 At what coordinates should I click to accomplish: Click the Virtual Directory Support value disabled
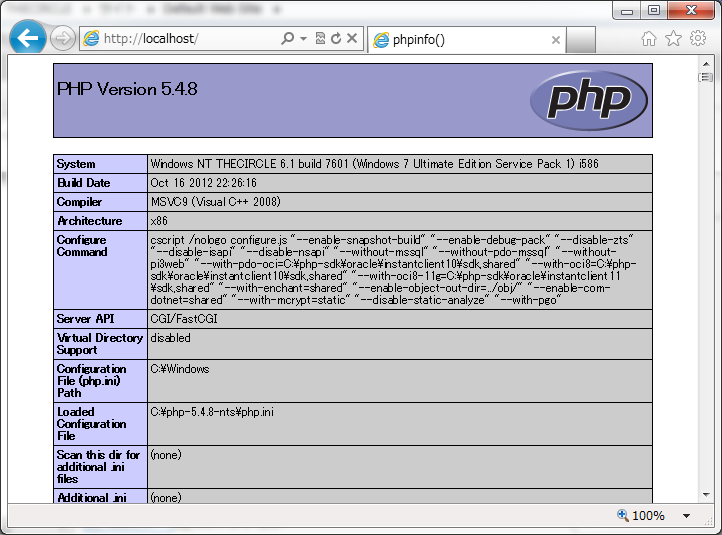pos(170,337)
